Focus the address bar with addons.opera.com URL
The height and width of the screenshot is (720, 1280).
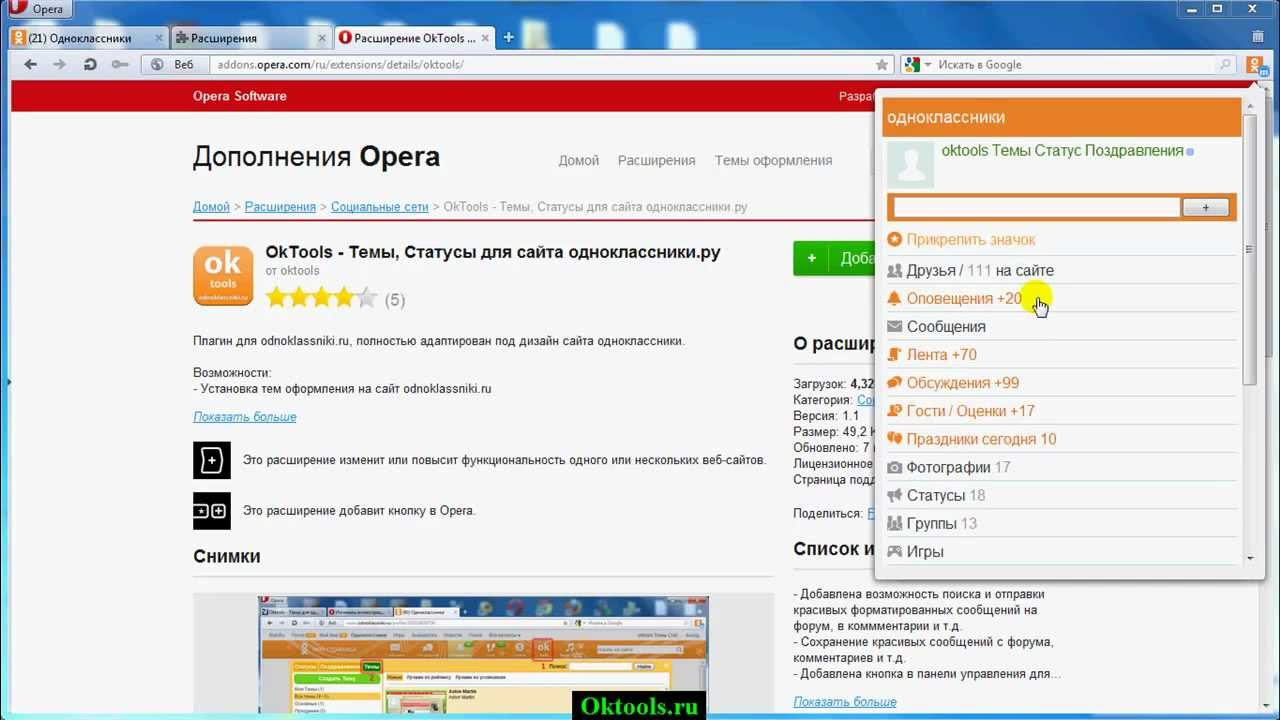click(x=540, y=64)
